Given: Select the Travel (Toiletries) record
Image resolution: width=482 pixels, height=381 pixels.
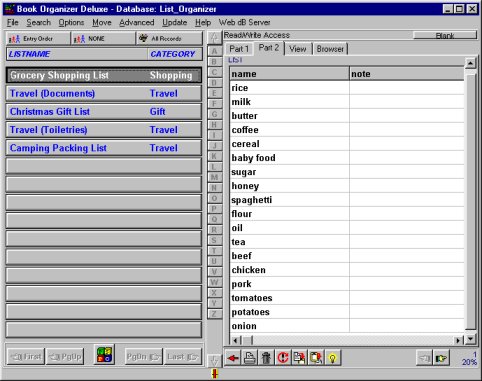Looking at the screenshot, I should click(x=104, y=130).
